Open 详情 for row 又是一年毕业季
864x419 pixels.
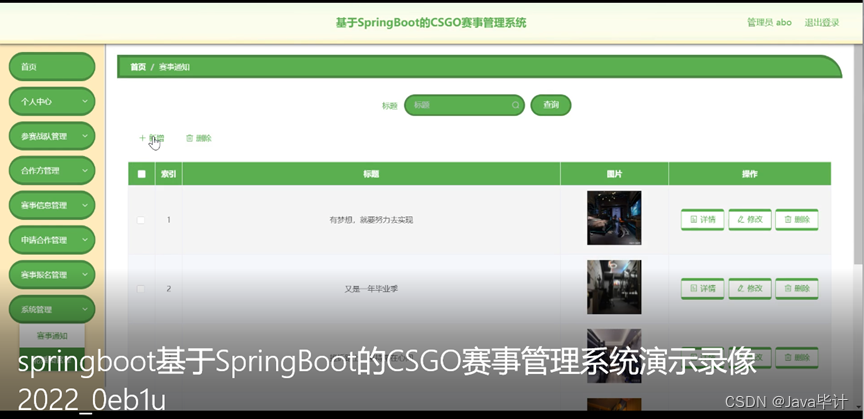coord(703,288)
